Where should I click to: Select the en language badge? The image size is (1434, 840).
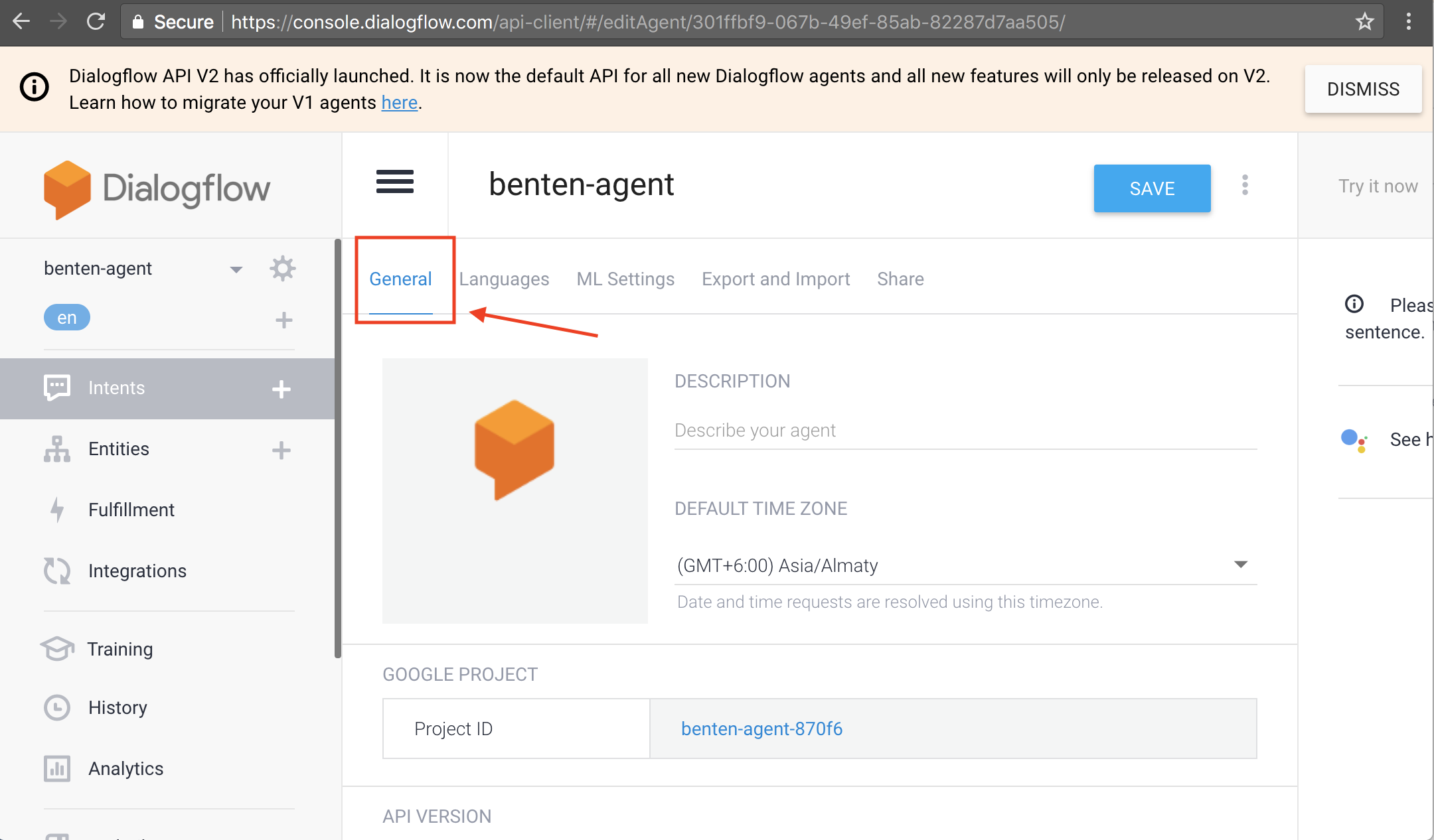pyautogui.click(x=66, y=318)
